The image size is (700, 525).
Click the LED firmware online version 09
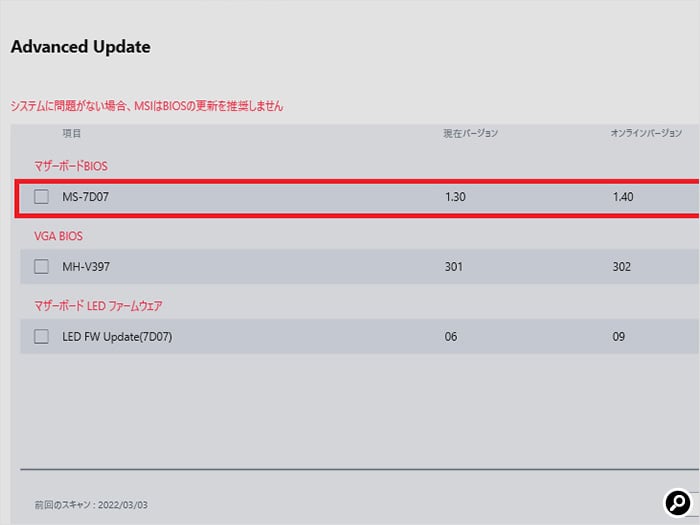click(x=618, y=337)
